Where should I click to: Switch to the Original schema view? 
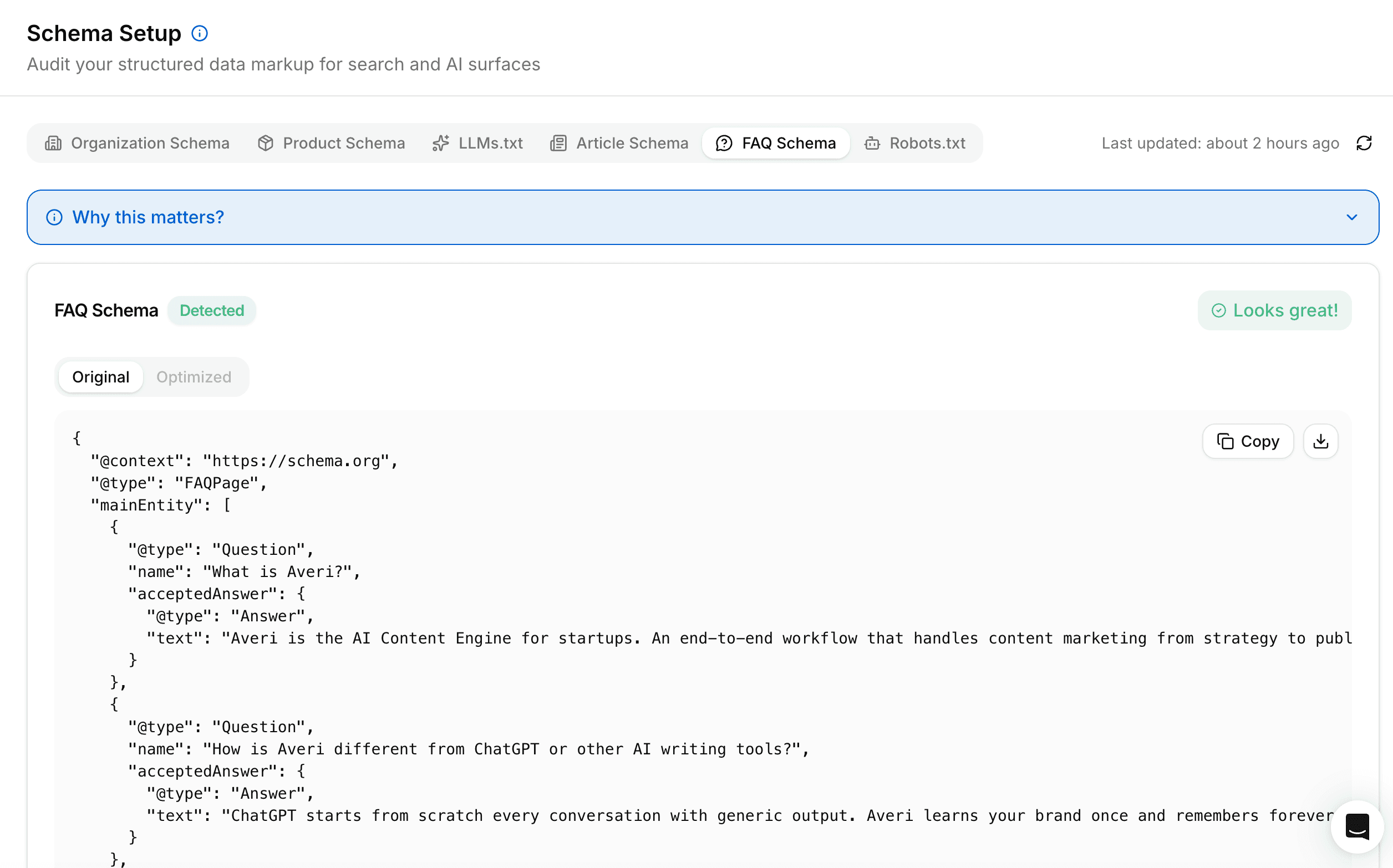100,377
